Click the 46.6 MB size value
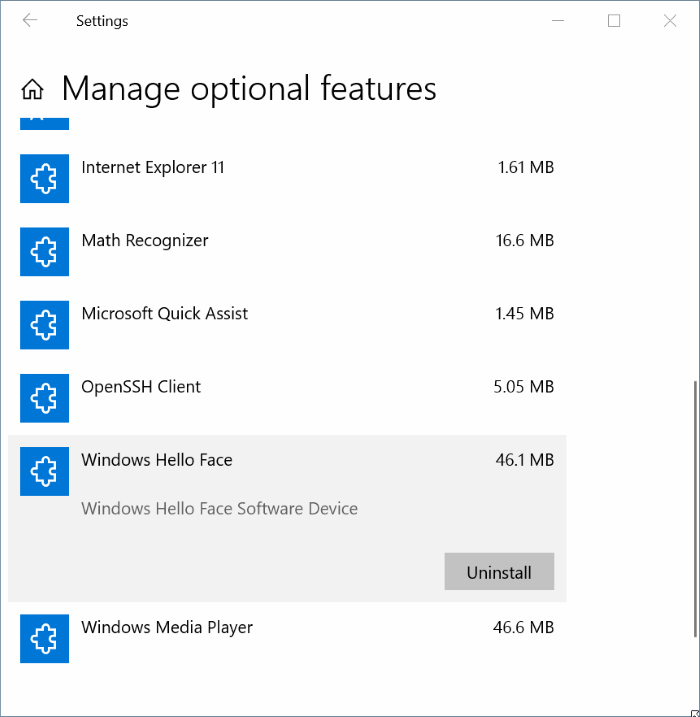 (x=524, y=627)
